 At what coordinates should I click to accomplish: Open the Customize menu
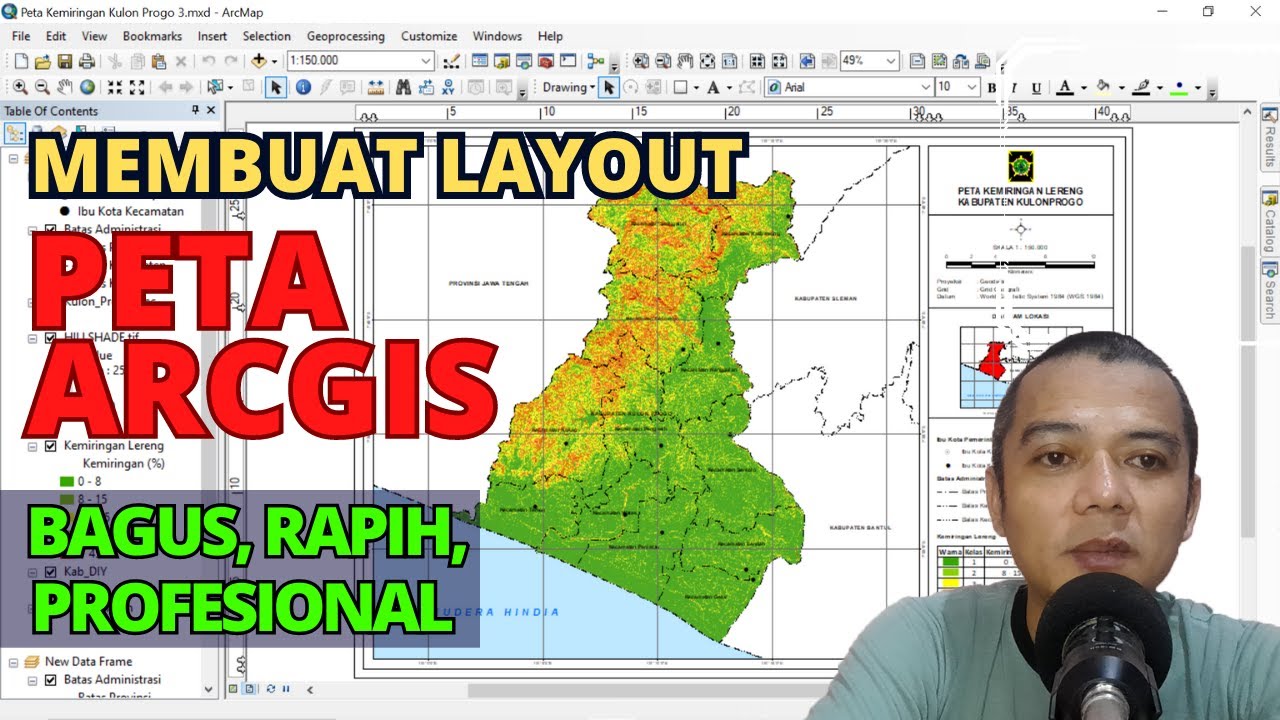429,36
